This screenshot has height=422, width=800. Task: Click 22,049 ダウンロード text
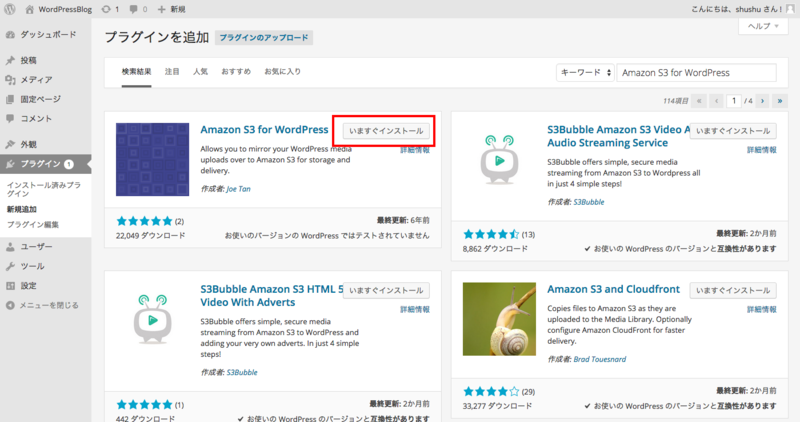[x=151, y=236]
